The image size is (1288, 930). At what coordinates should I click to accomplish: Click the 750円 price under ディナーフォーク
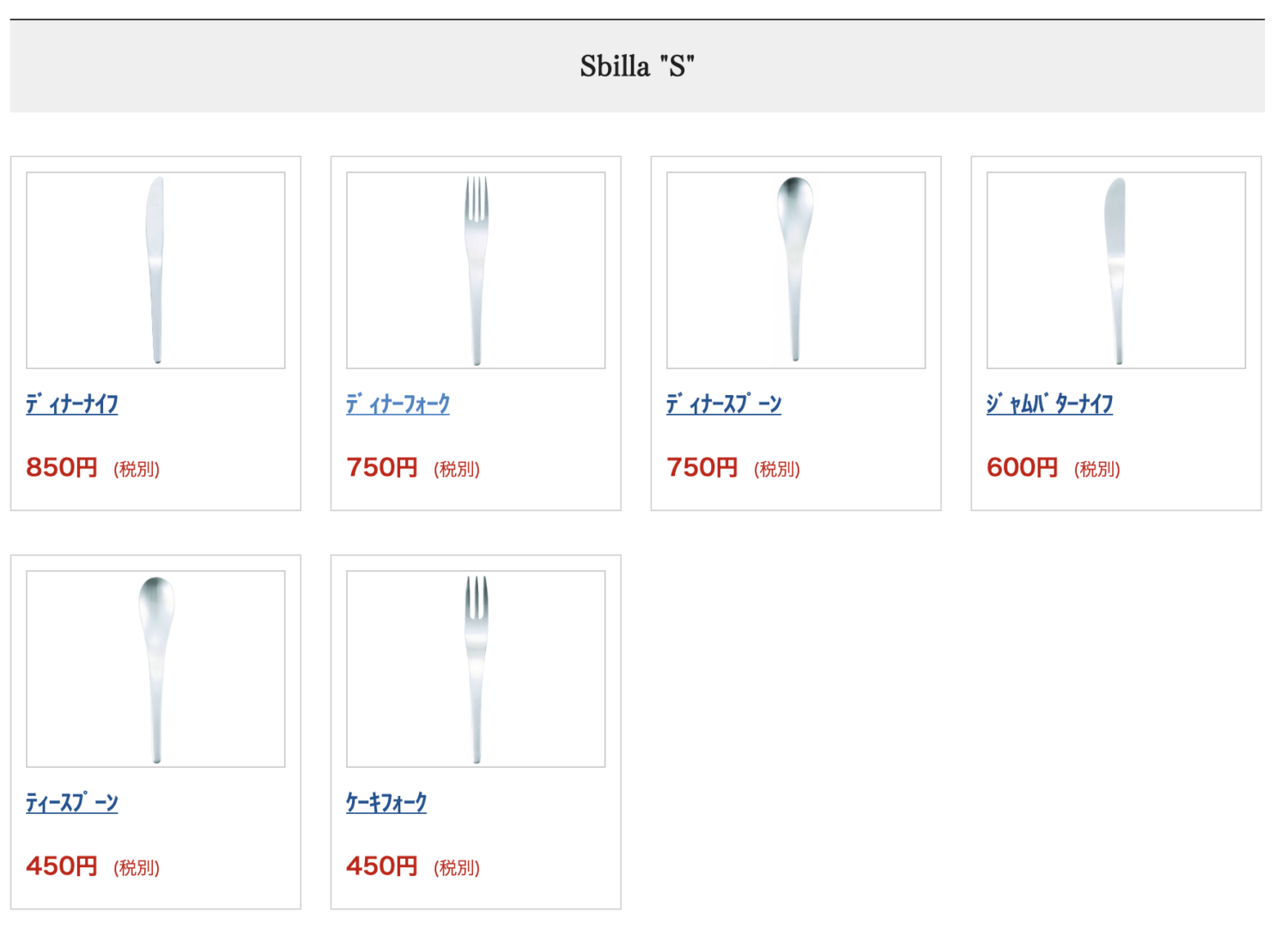[382, 467]
